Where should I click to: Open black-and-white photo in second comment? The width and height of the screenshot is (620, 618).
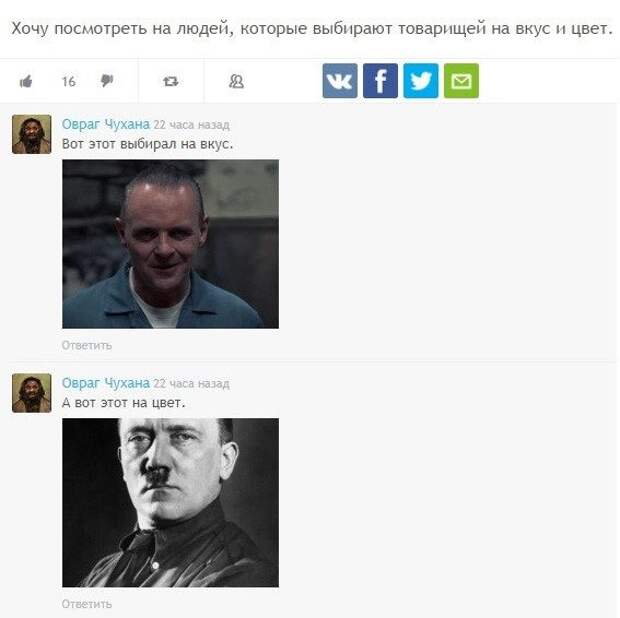170,503
